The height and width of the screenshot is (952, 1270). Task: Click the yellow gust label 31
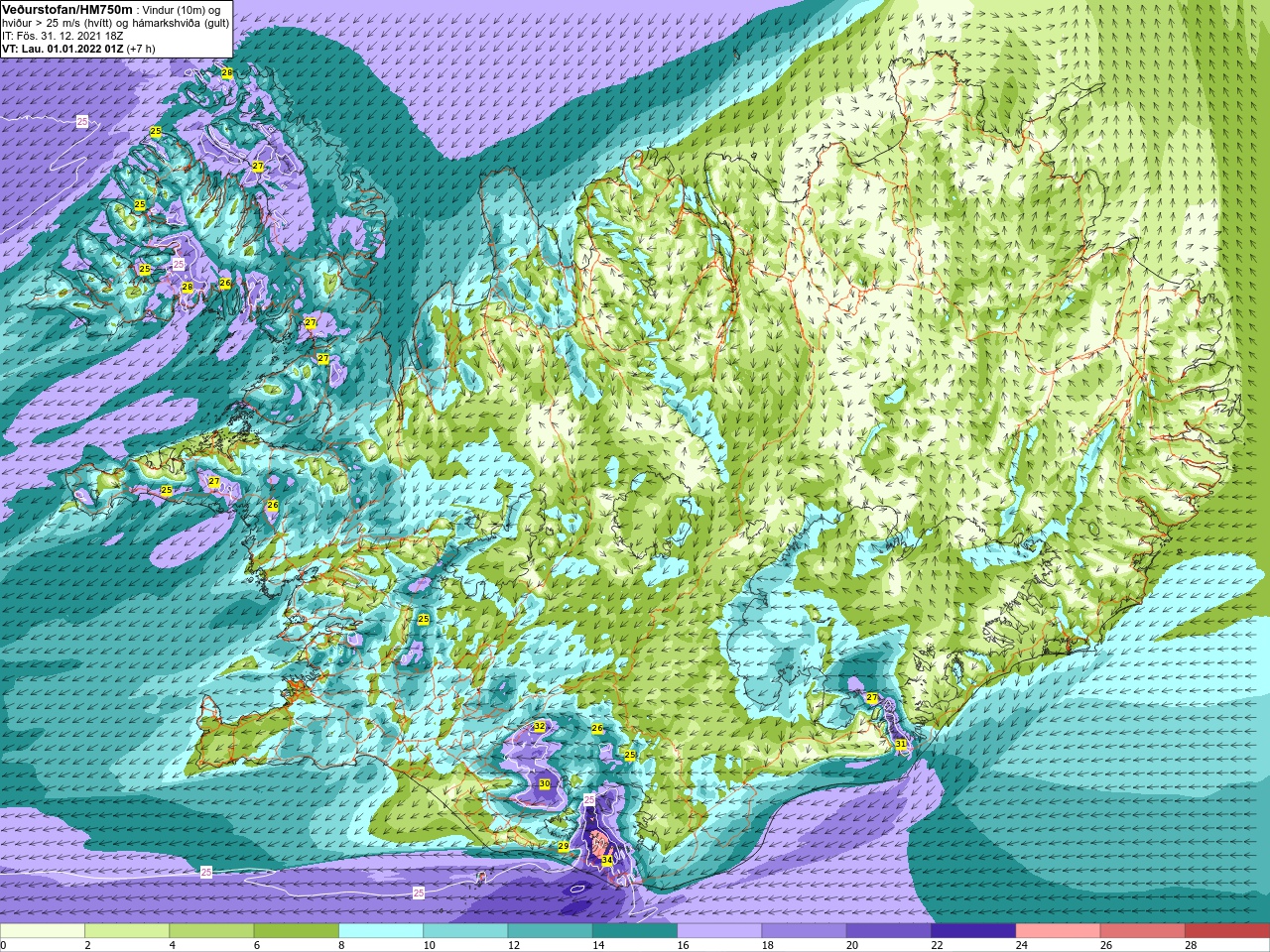(x=901, y=744)
